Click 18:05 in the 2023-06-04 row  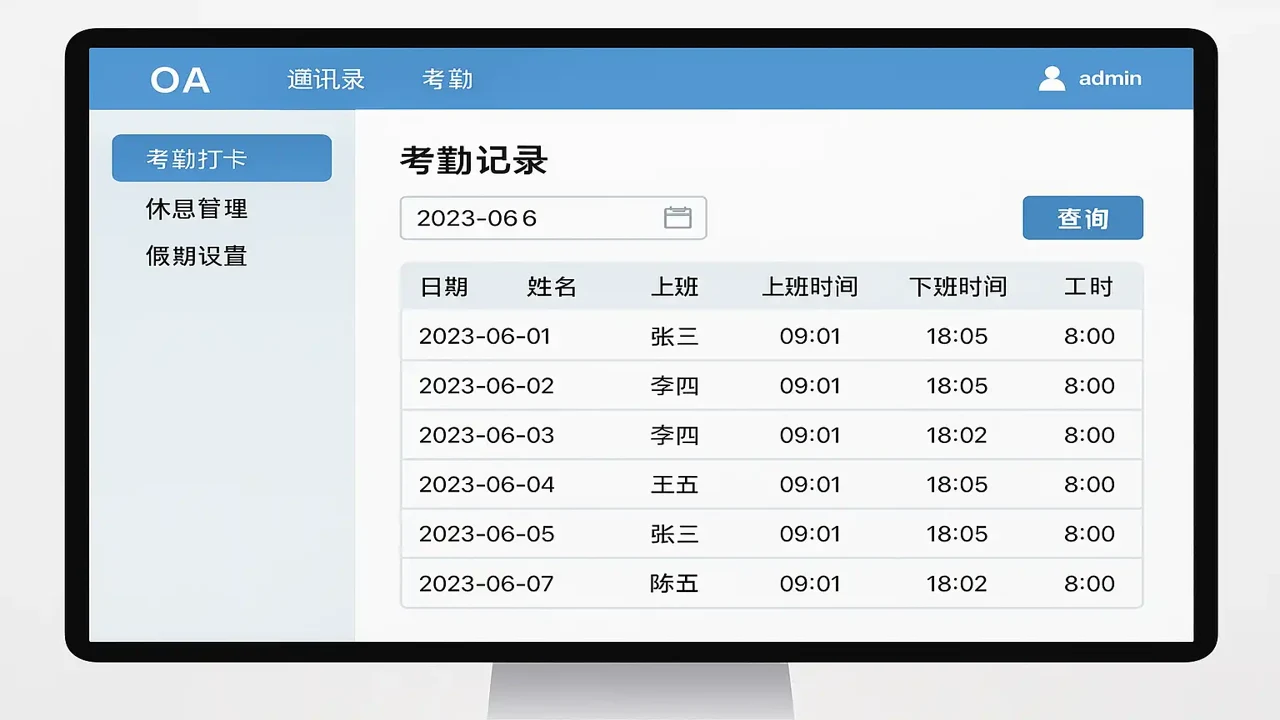click(957, 484)
